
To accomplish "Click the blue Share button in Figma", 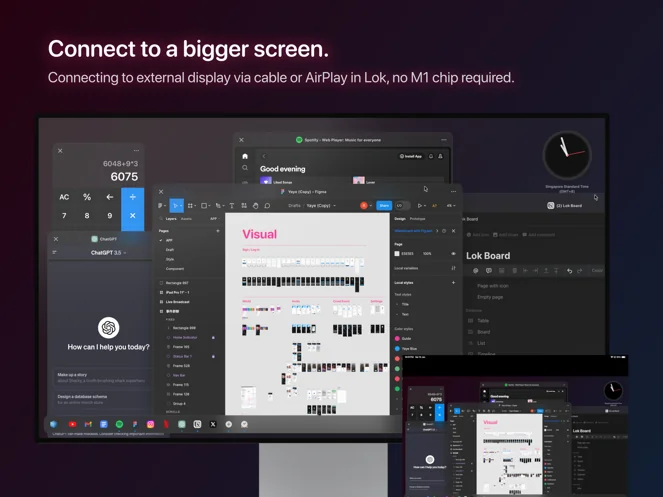I will (384, 205).
